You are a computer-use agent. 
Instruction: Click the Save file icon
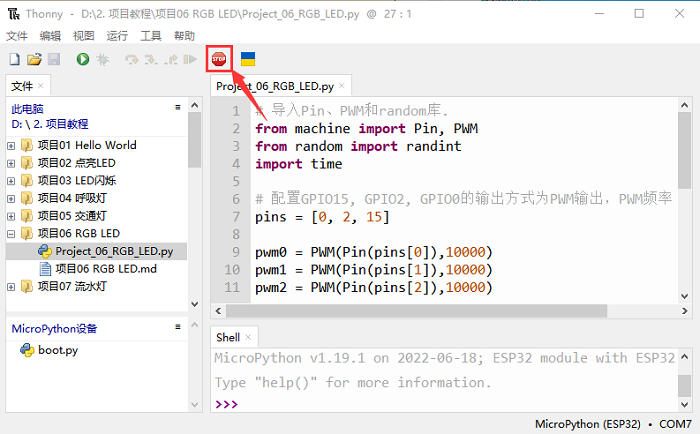point(54,60)
